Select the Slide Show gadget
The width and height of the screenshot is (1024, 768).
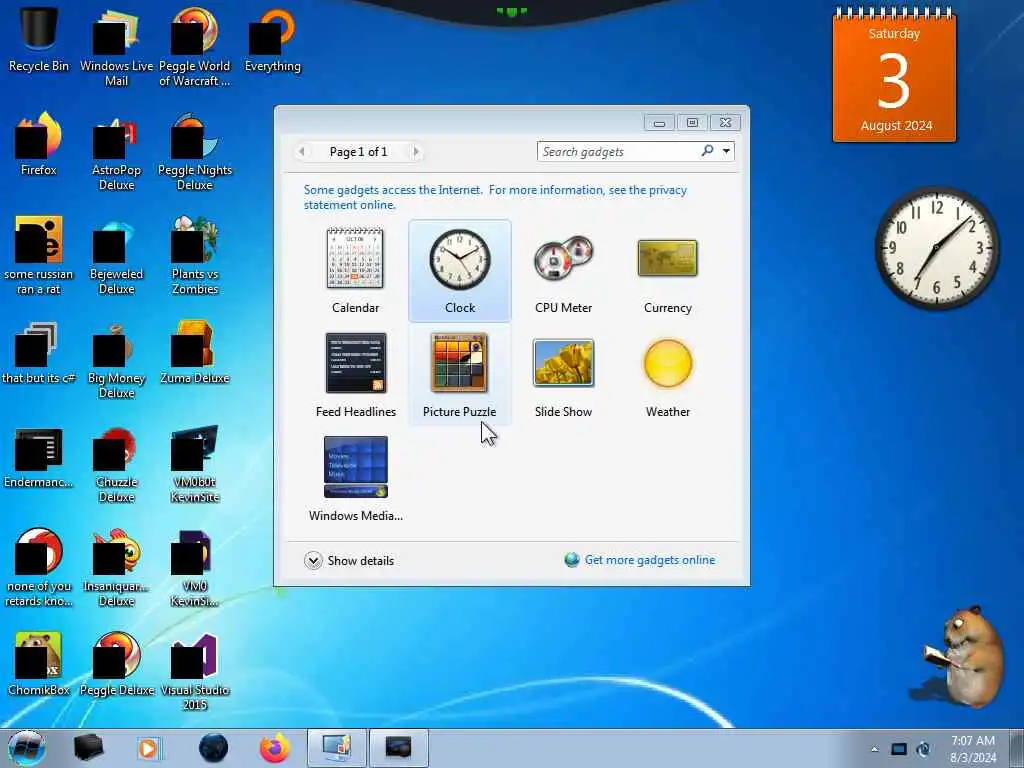(564, 375)
